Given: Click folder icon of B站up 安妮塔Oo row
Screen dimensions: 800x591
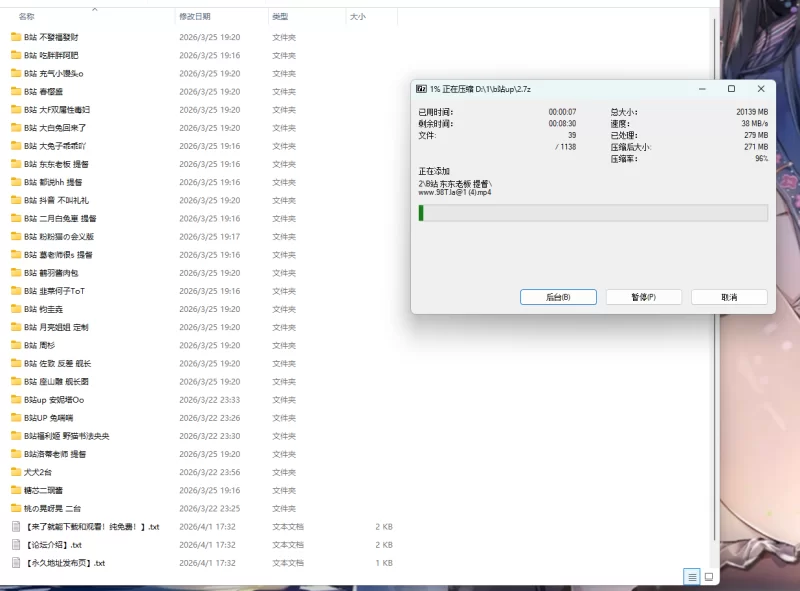Looking at the screenshot, I should (x=16, y=400).
